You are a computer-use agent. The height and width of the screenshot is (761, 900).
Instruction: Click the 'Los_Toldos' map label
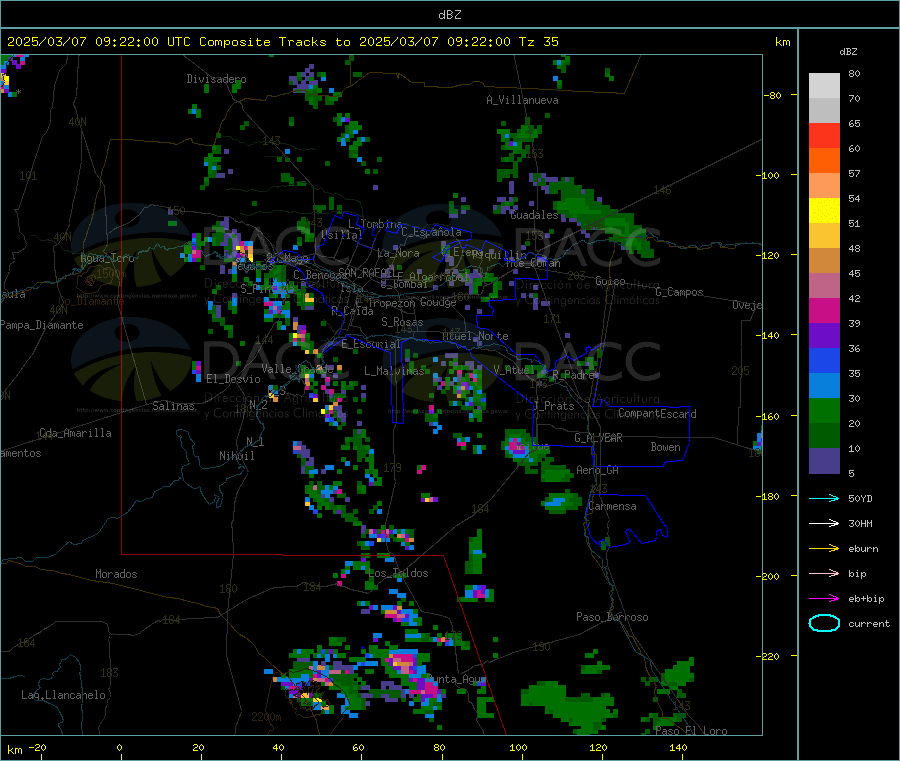[x=398, y=573]
